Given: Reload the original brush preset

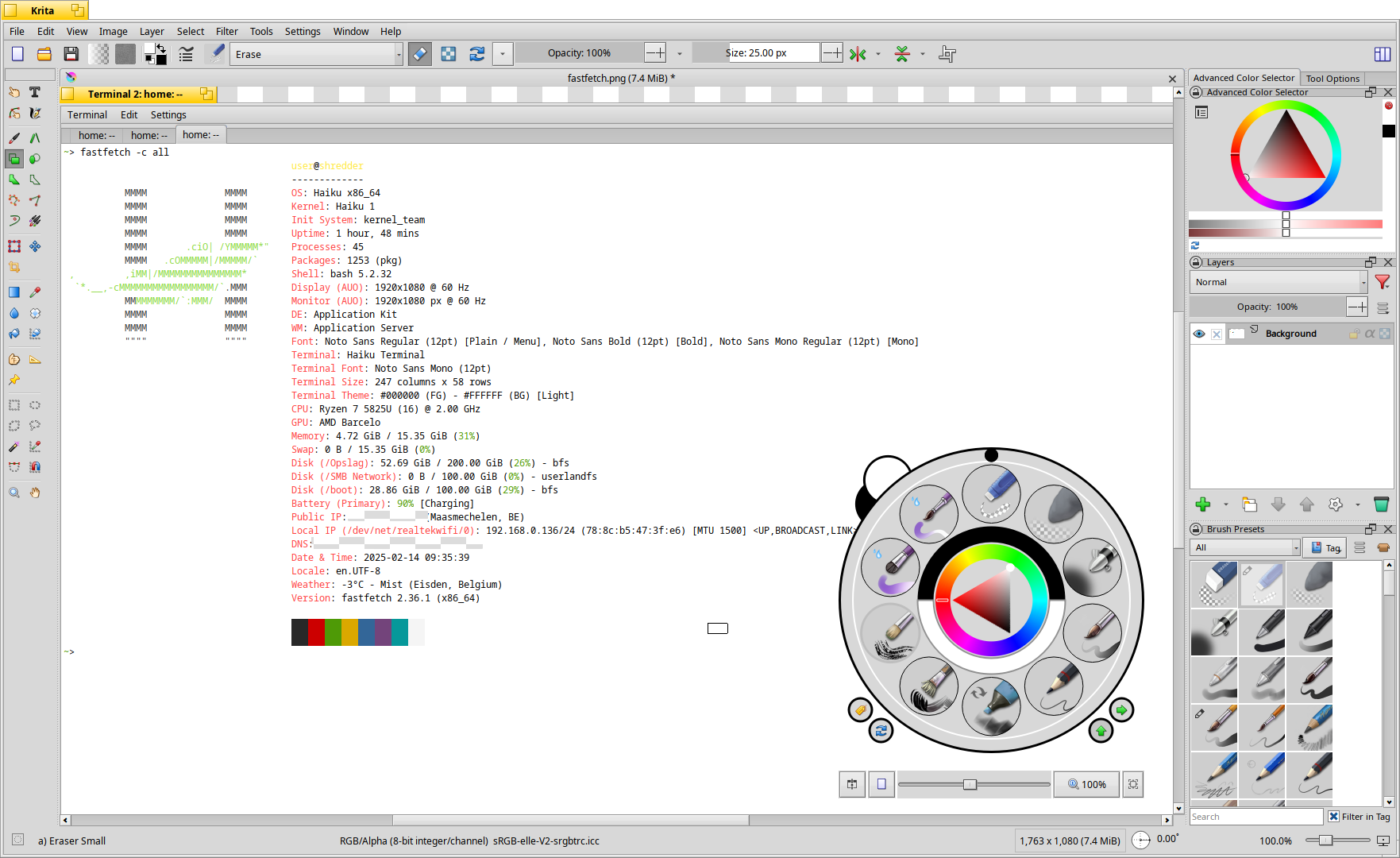Looking at the screenshot, I should tap(476, 54).
